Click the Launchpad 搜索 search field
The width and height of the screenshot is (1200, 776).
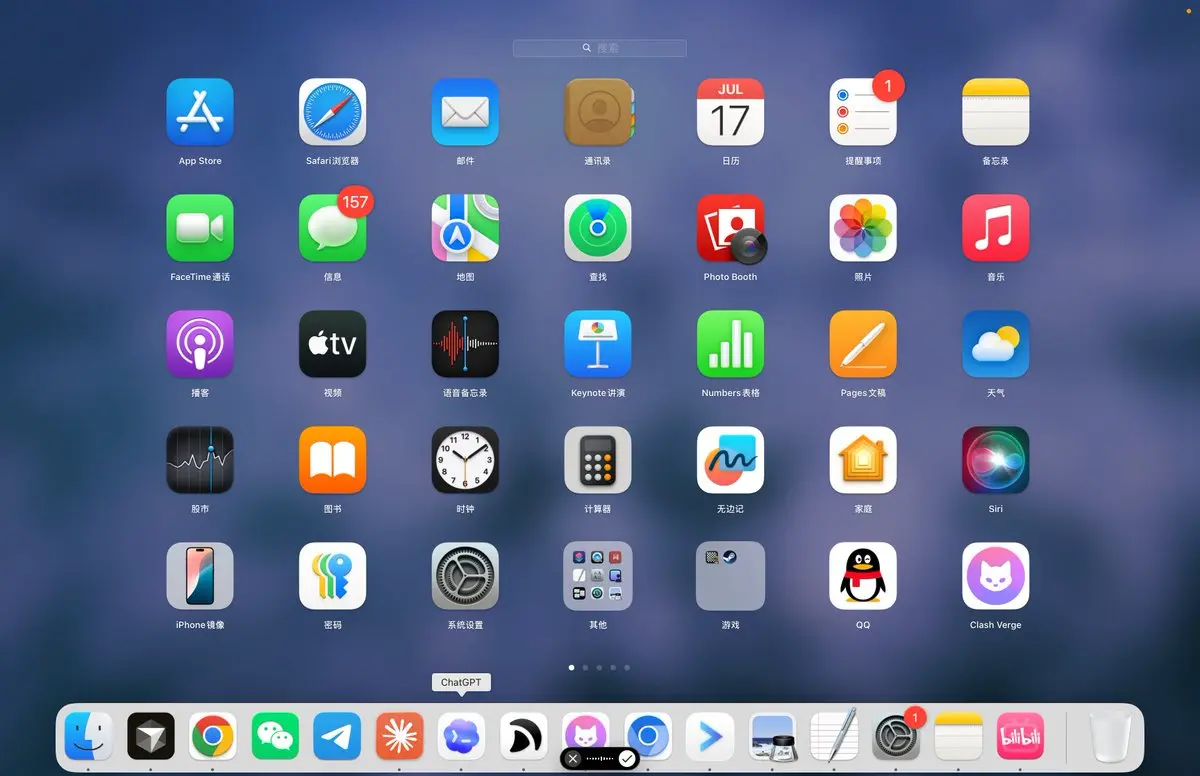(600, 48)
